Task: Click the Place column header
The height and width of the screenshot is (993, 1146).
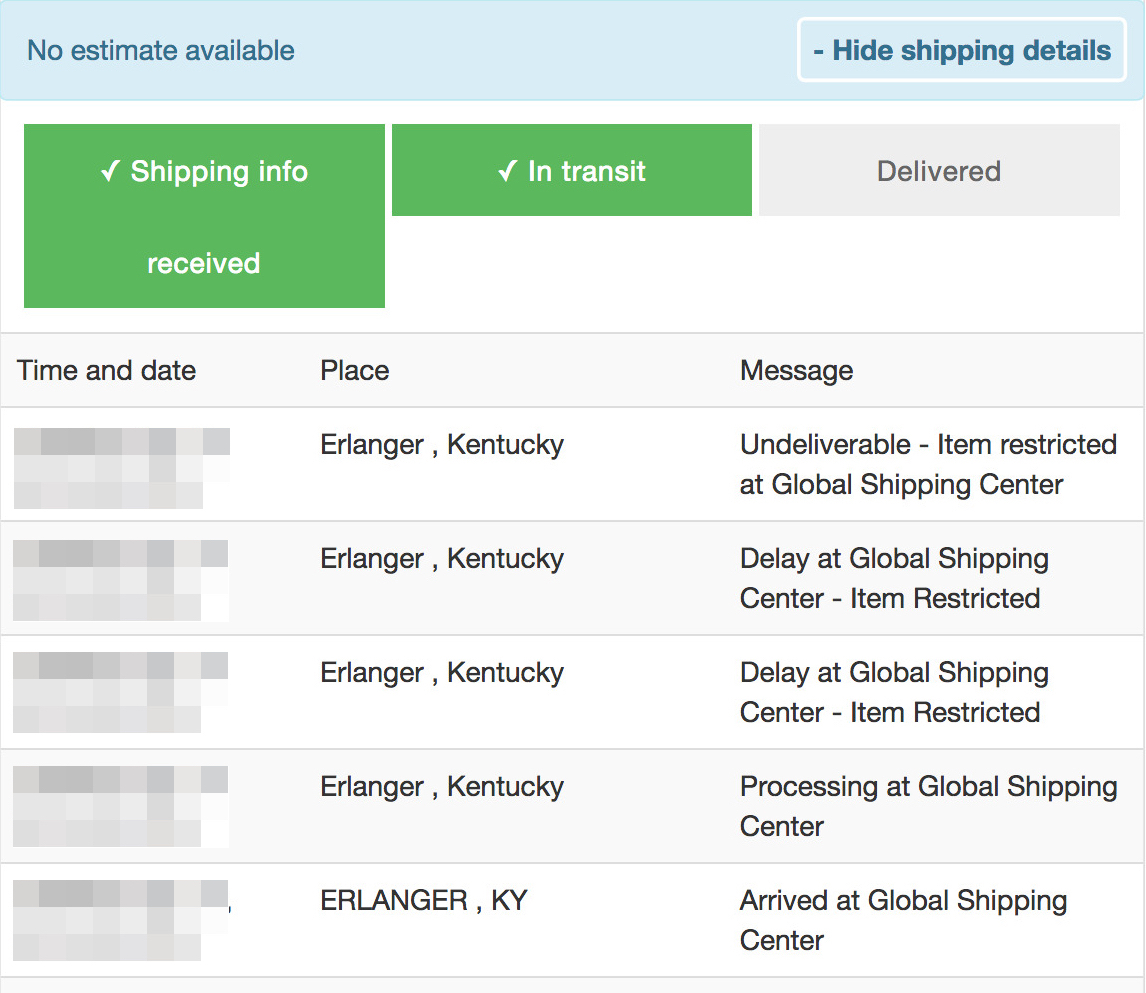Action: click(x=354, y=370)
